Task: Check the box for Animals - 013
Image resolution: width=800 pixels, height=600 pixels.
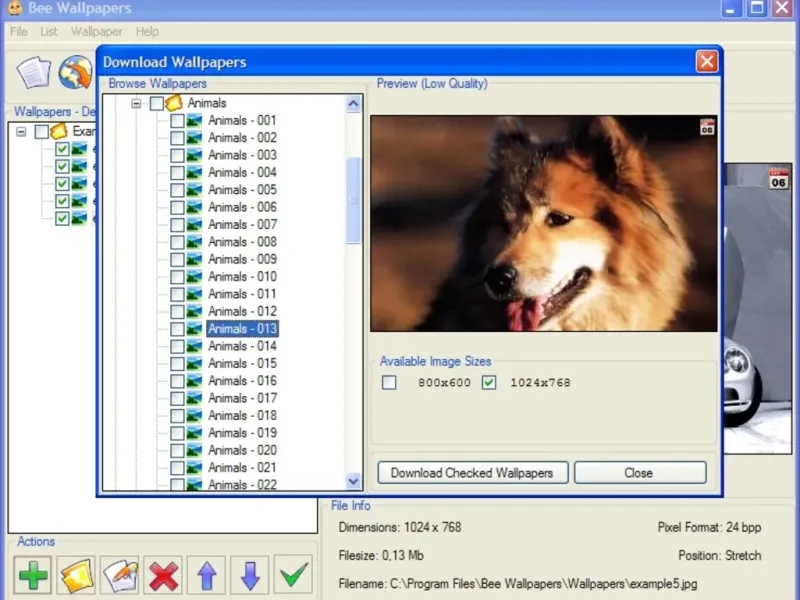Action: (177, 329)
